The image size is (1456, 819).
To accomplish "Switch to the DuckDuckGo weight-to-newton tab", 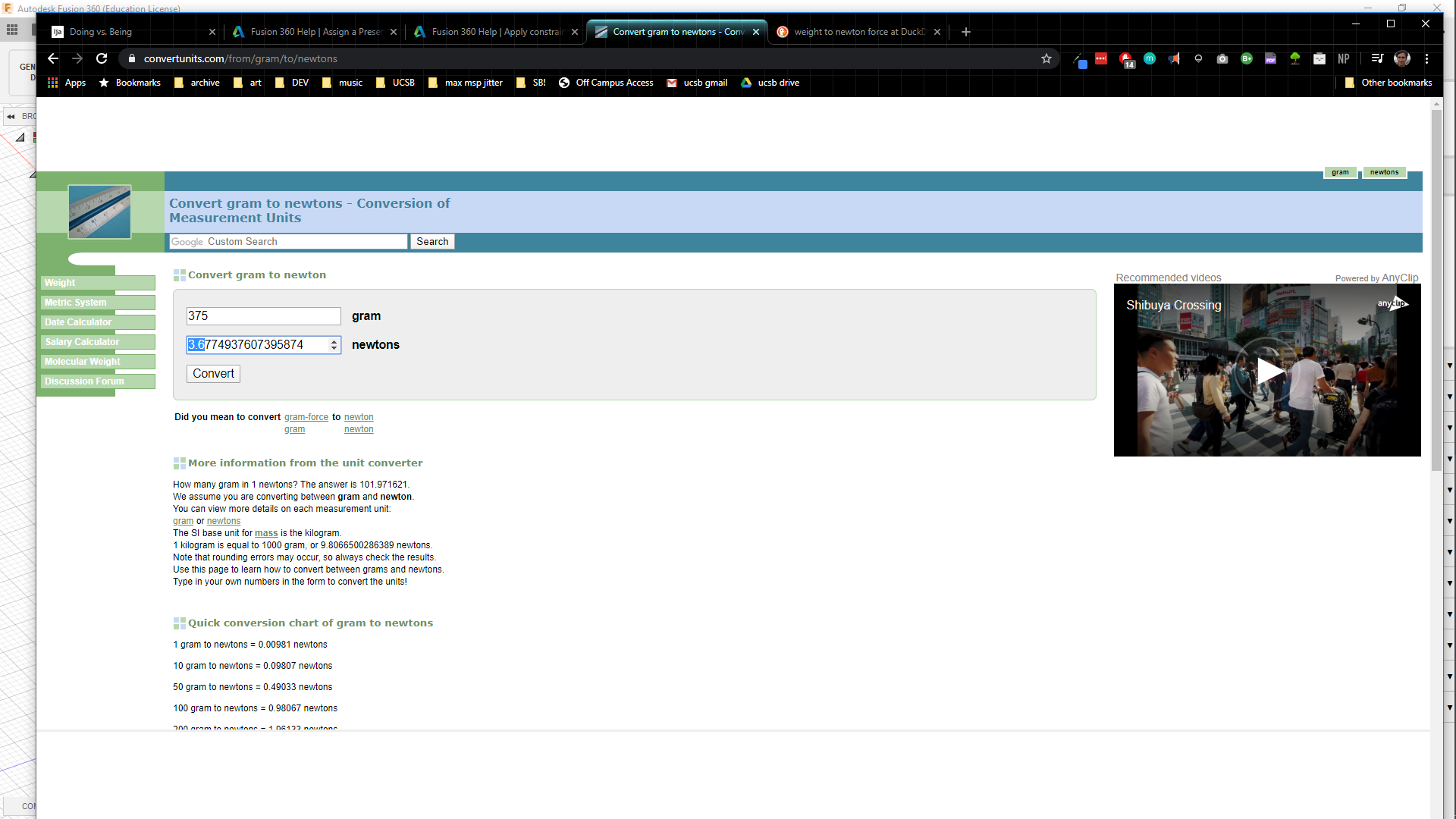I will click(x=857, y=32).
